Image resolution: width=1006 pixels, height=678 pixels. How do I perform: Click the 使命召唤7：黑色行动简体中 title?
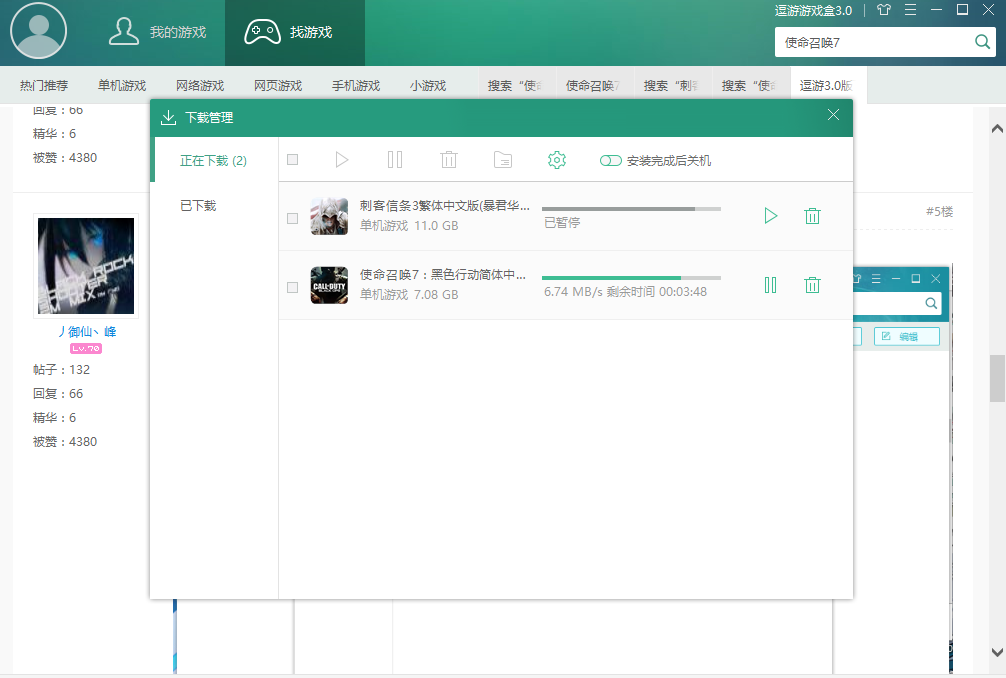click(443, 275)
